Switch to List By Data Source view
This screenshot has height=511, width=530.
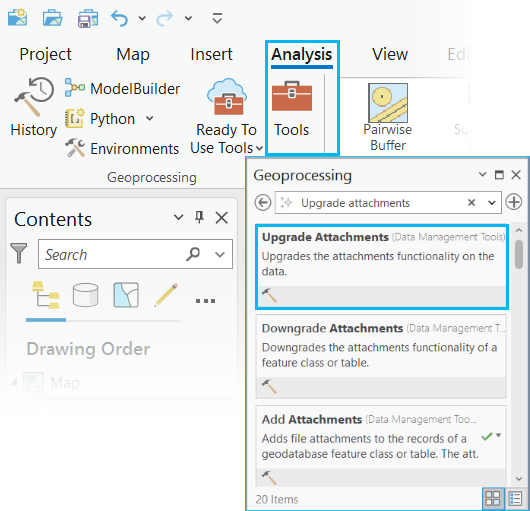(86, 295)
